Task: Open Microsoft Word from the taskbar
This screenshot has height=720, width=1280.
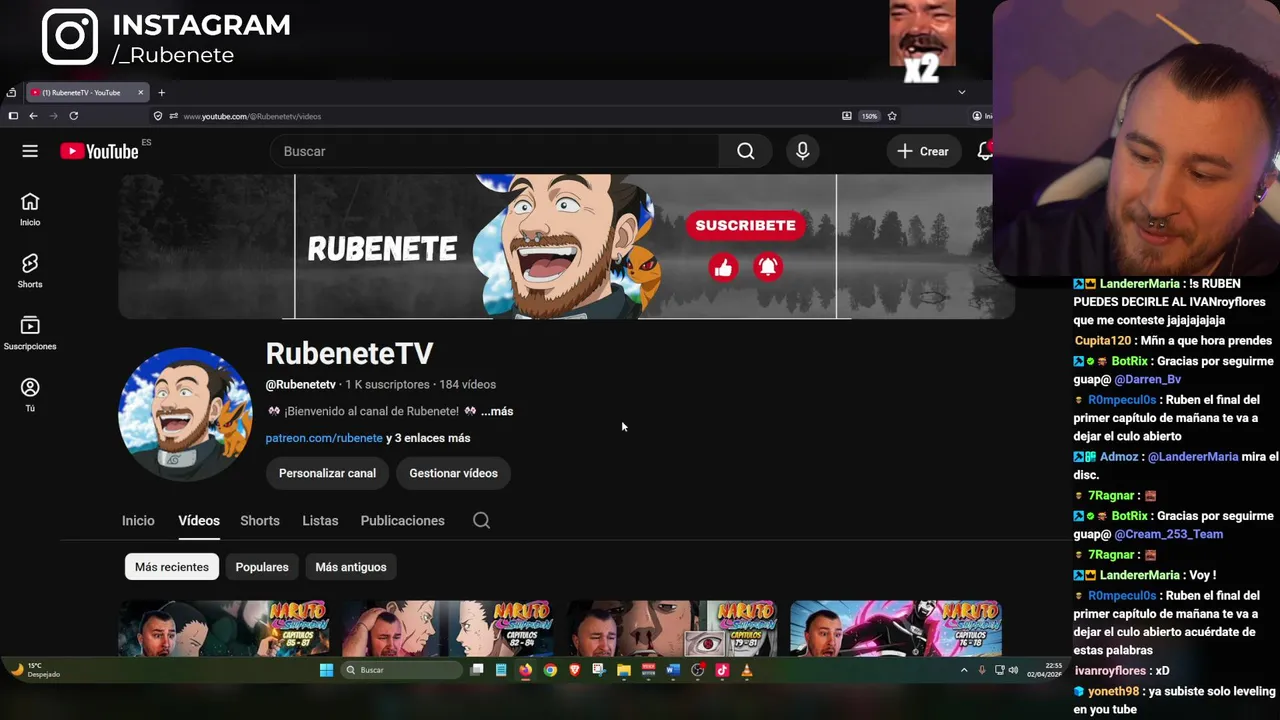Action: click(x=673, y=670)
